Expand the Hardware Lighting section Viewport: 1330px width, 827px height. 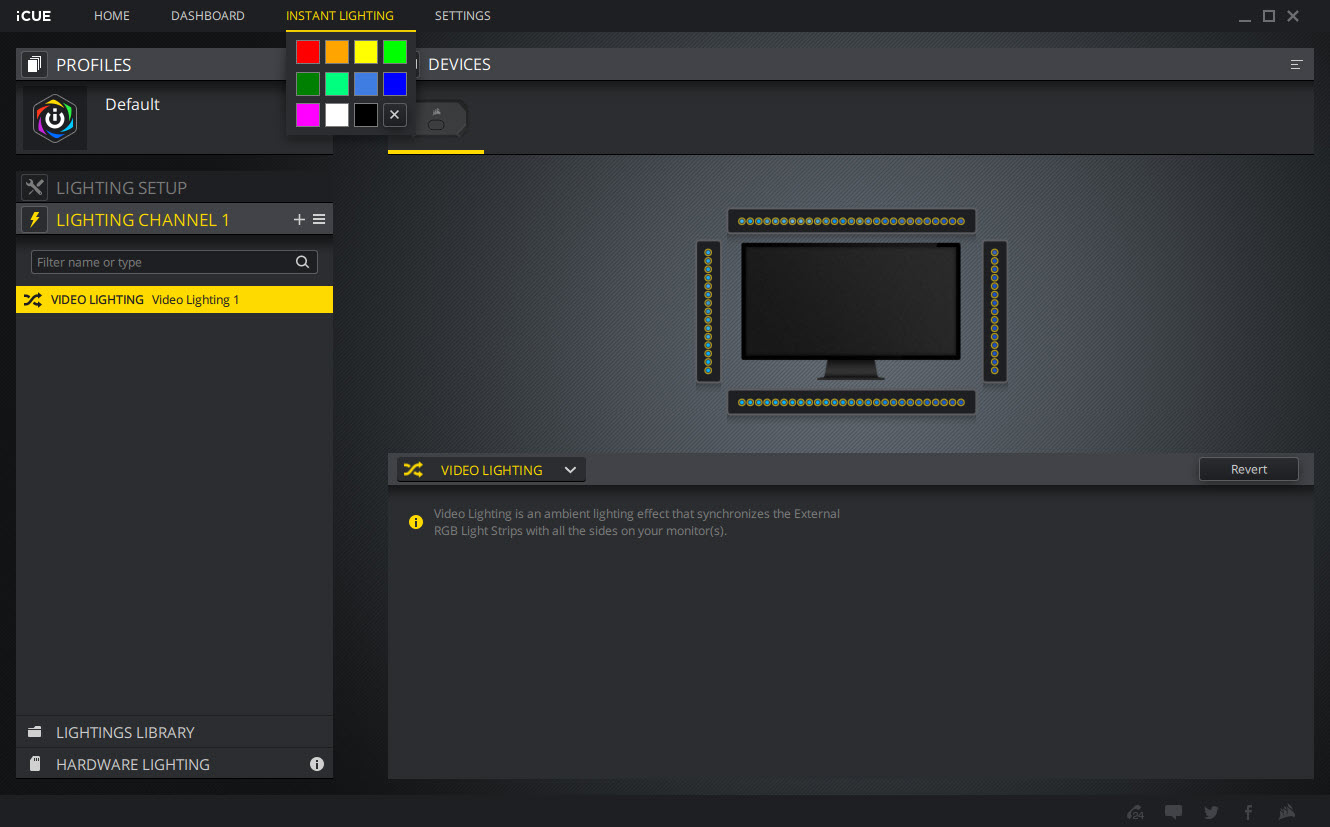174,764
